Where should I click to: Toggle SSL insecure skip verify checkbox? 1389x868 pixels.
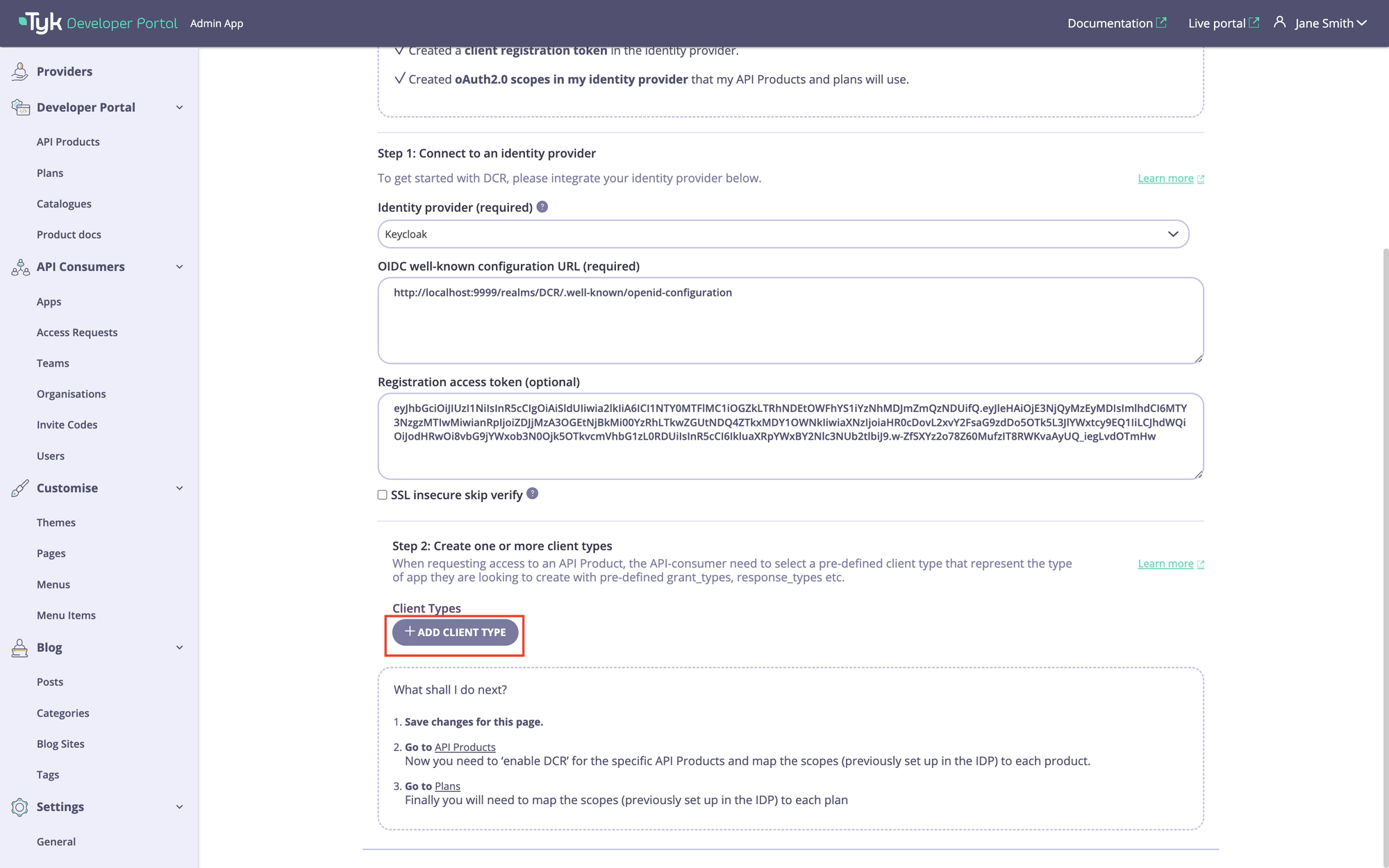click(x=382, y=494)
